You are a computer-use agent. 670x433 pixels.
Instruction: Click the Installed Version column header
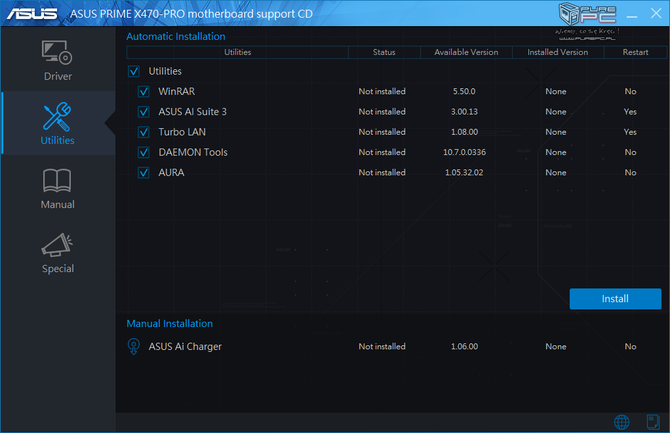558,52
